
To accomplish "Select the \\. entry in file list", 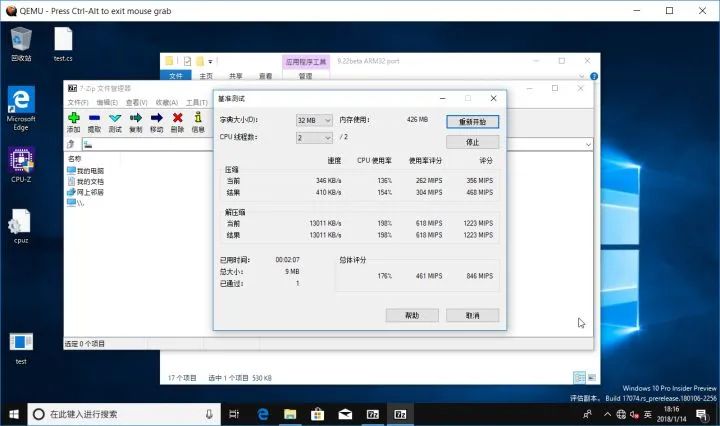I will (76, 203).
